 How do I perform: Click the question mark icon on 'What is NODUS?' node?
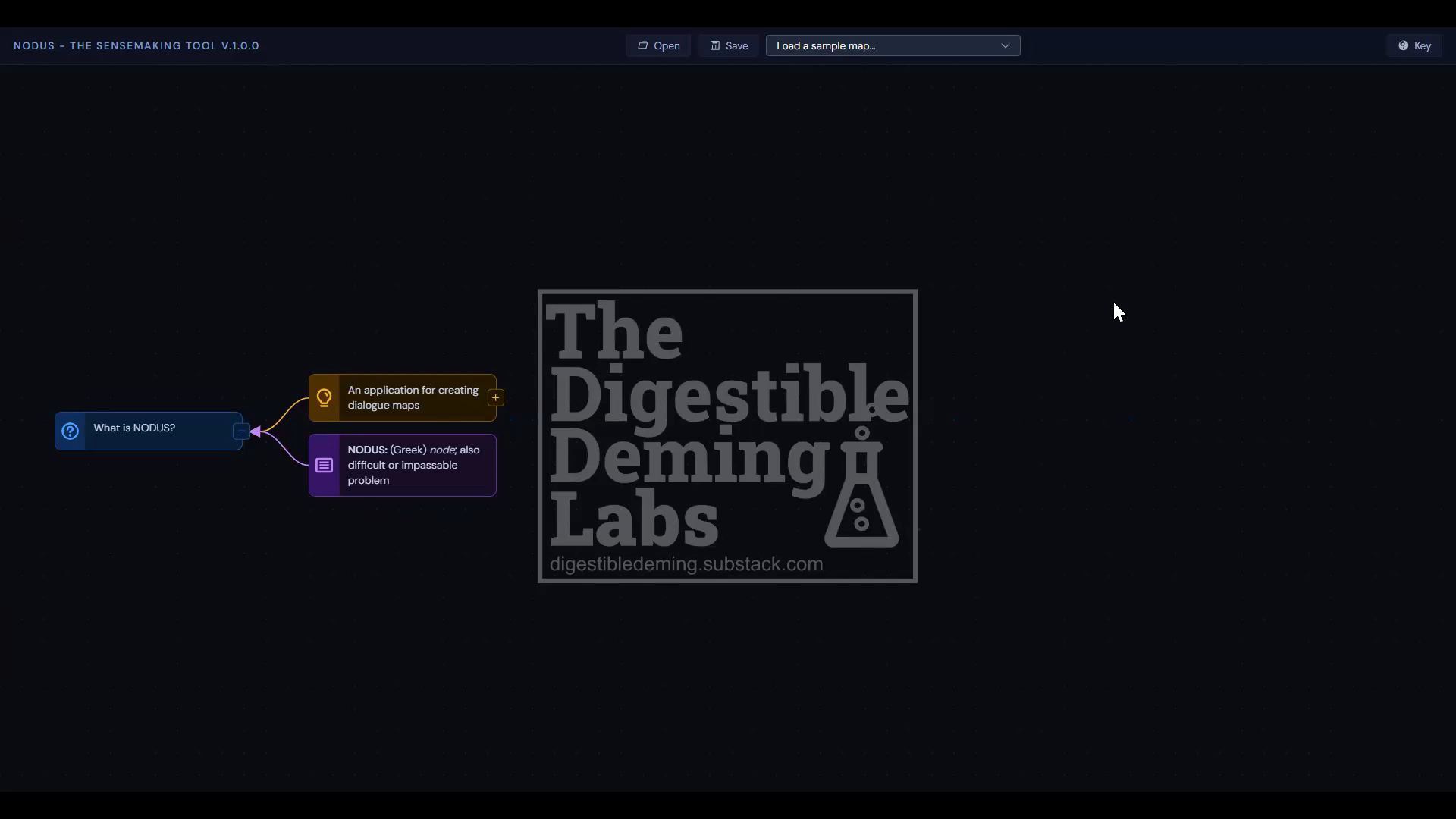(x=70, y=431)
